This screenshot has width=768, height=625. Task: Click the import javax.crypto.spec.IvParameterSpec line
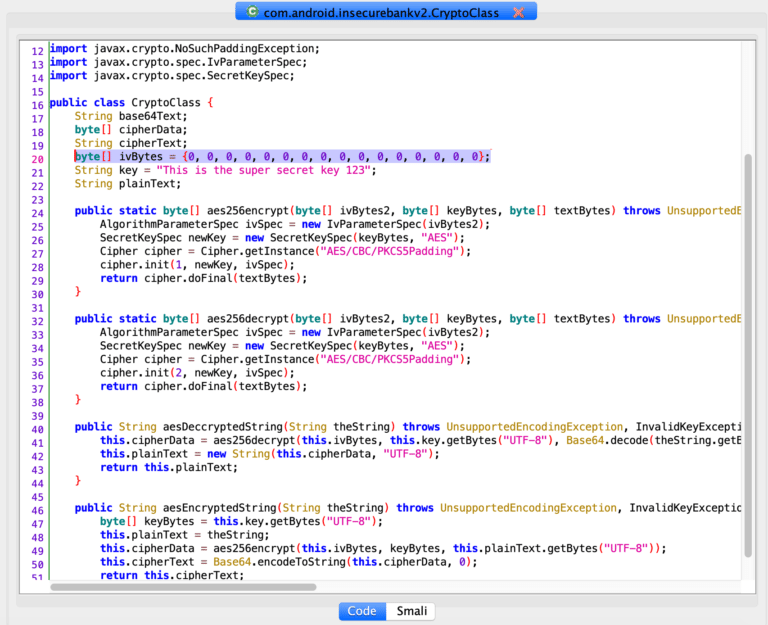pyautogui.click(x=178, y=62)
